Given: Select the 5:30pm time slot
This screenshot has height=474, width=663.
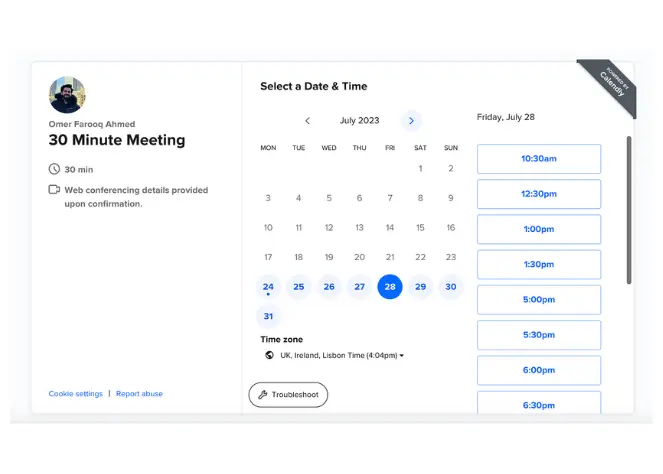Looking at the screenshot, I should click(x=539, y=335).
